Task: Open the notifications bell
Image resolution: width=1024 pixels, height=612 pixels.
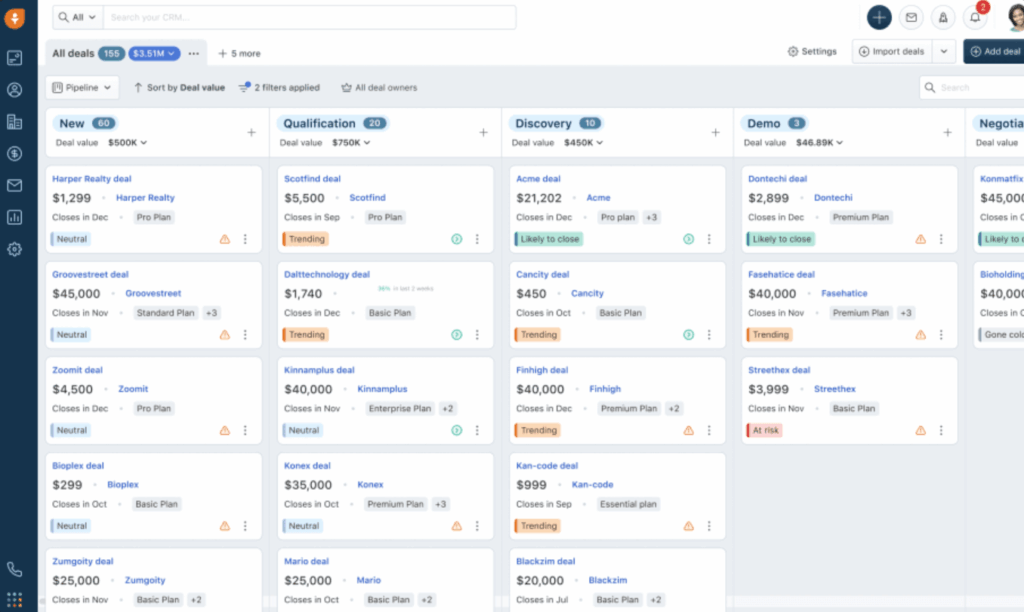Action: point(975,17)
